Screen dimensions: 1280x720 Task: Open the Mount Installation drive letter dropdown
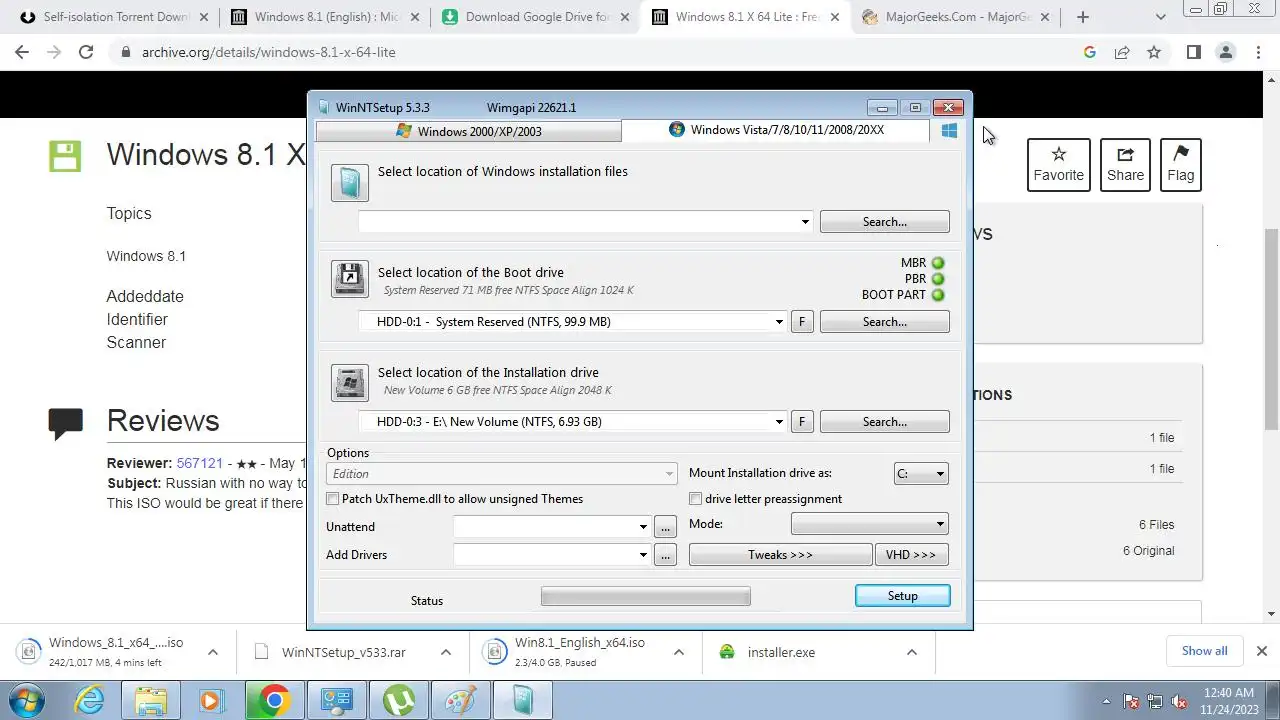point(921,474)
